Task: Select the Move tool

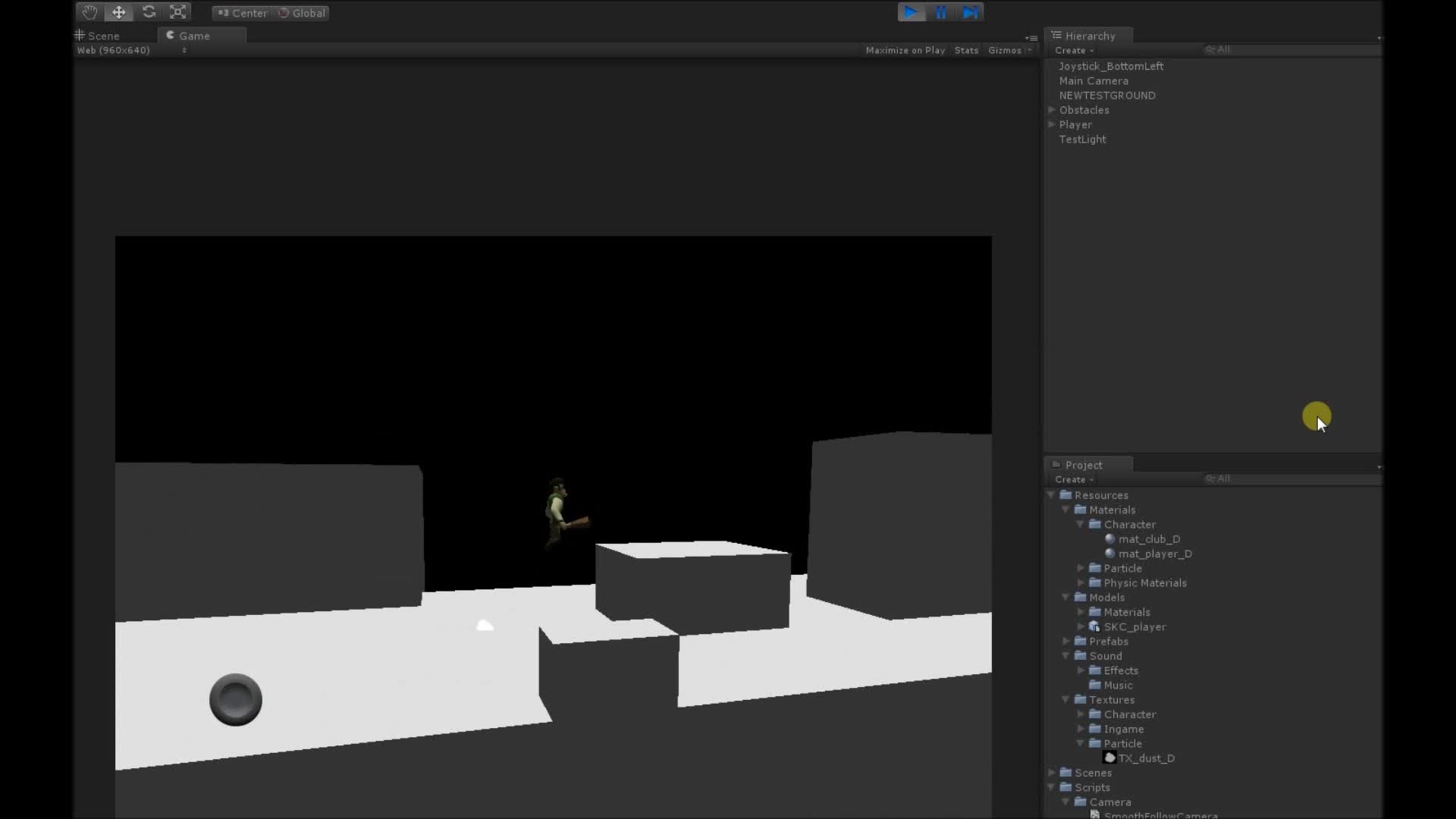Action: pos(119,12)
